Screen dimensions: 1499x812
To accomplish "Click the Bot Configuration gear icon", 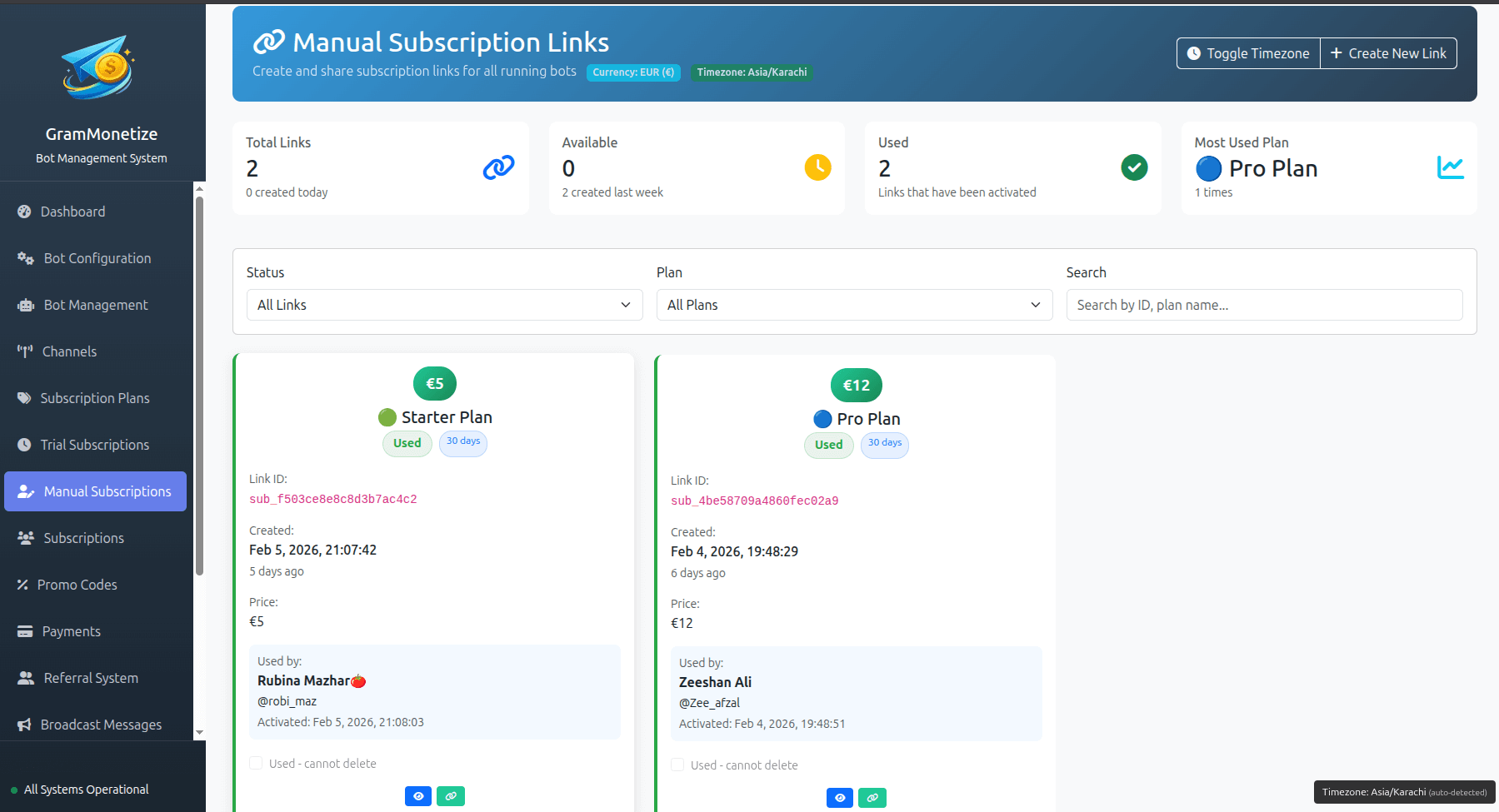I will click(x=24, y=258).
